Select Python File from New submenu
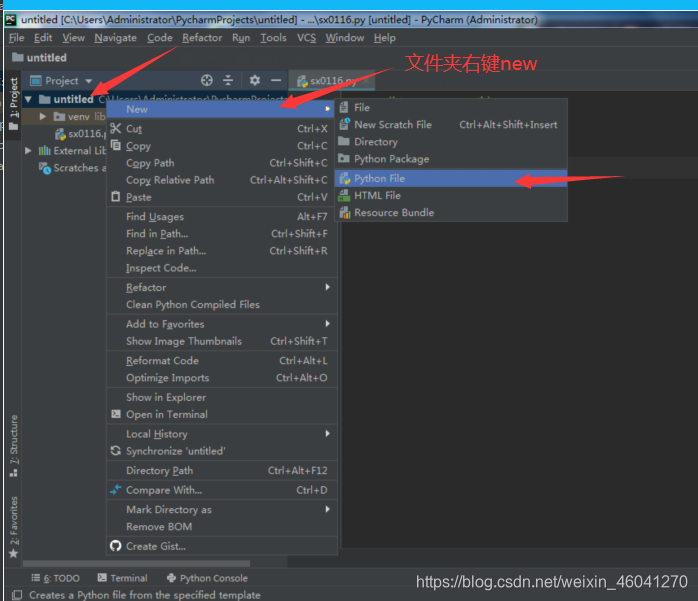This screenshot has height=601, width=698. 450,179
